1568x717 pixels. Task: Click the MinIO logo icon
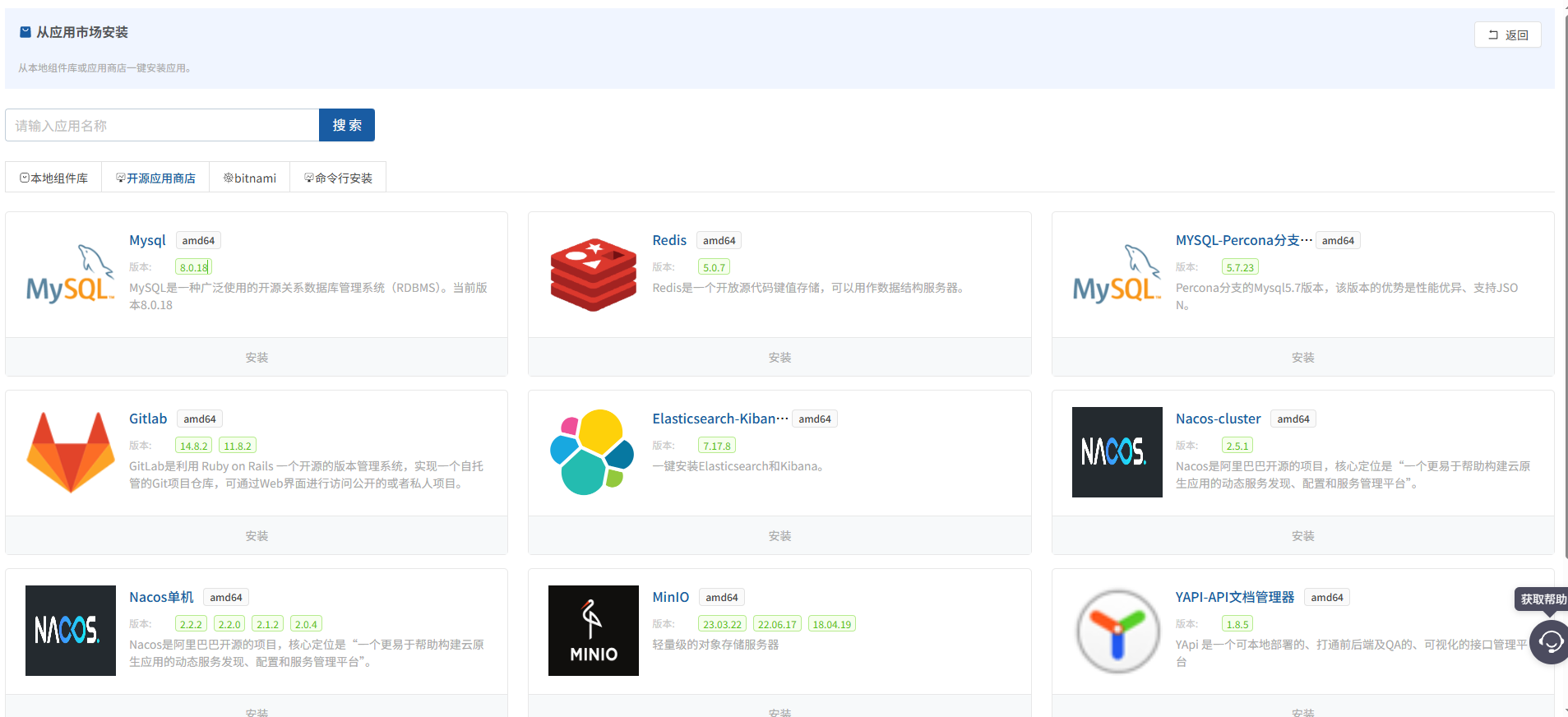tap(594, 631)
